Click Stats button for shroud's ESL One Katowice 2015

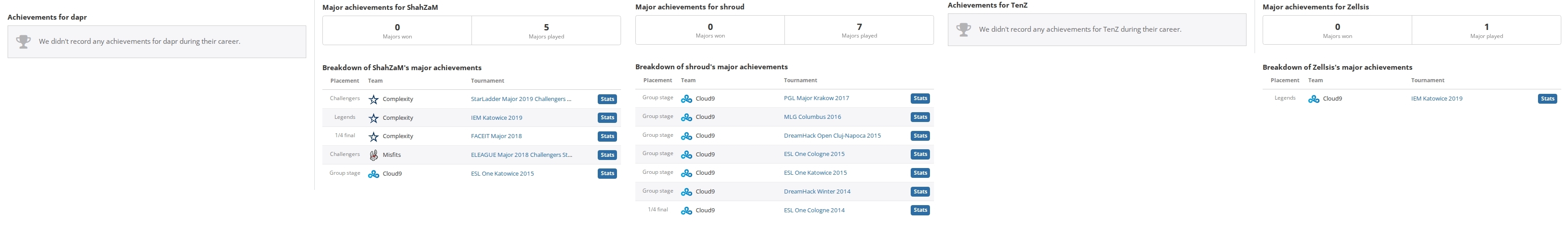click(x=920, y=173)
